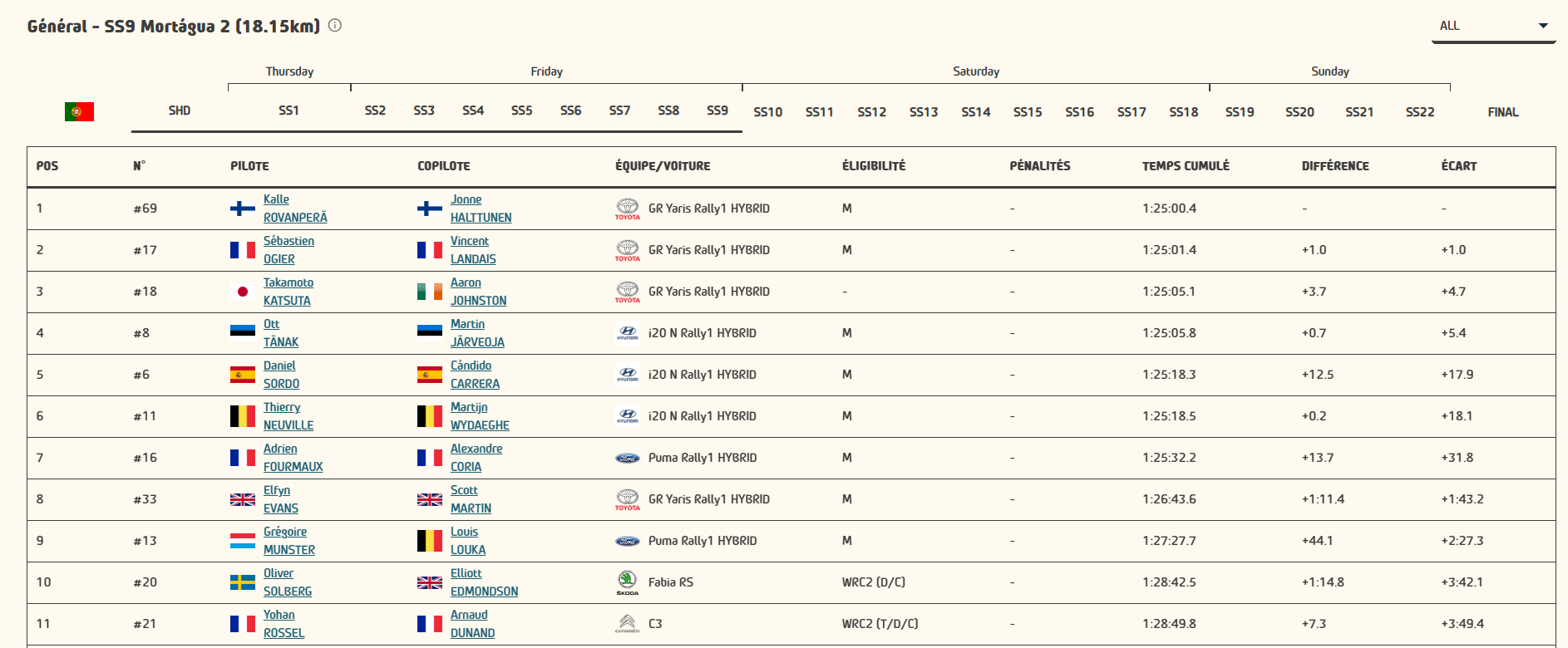Click Ford logo in Fourmaux's row

(x=627, y=458)
